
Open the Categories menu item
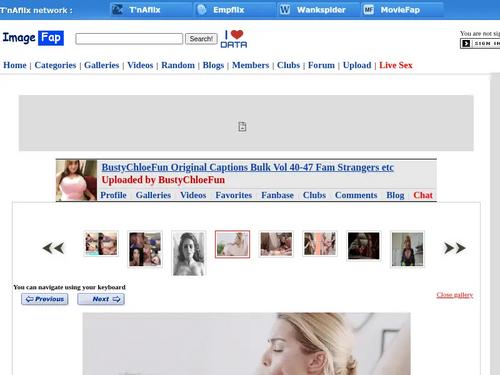tap(55, 65)
